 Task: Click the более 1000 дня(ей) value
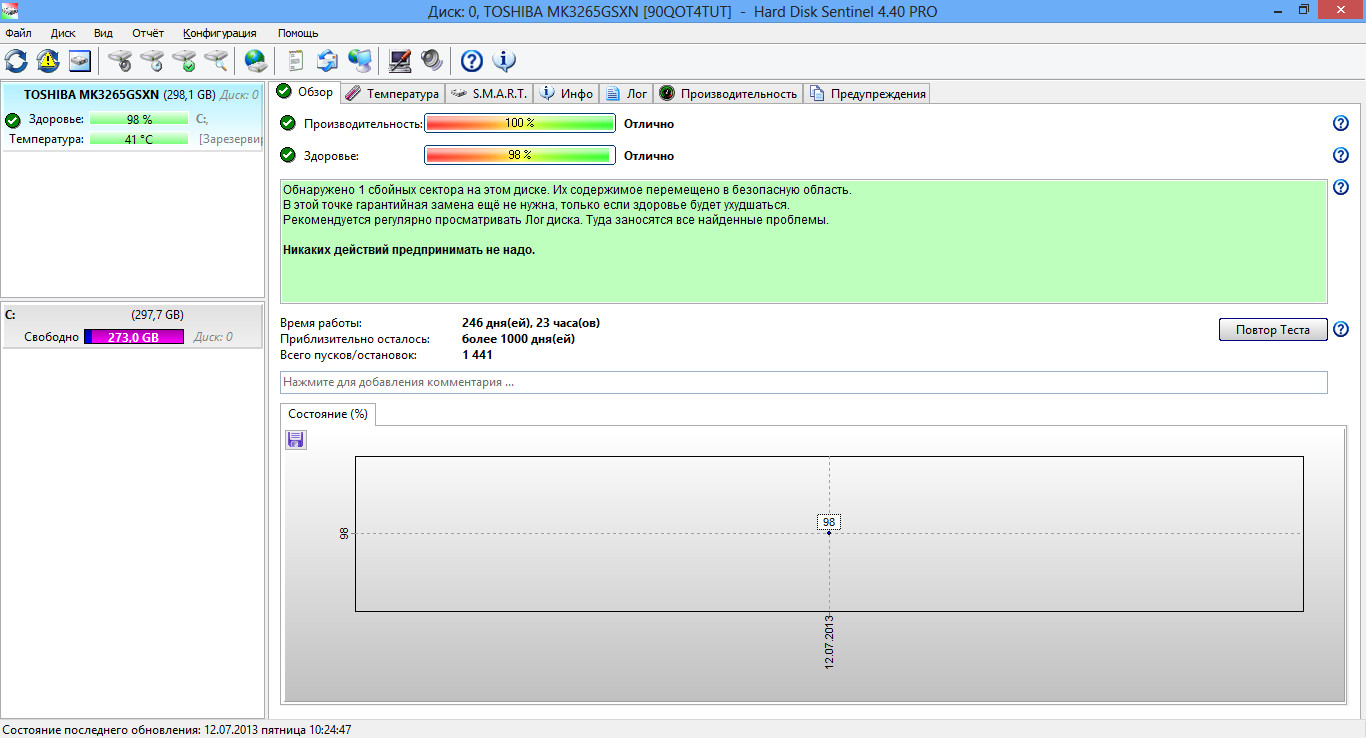click(x=518, y=339)
